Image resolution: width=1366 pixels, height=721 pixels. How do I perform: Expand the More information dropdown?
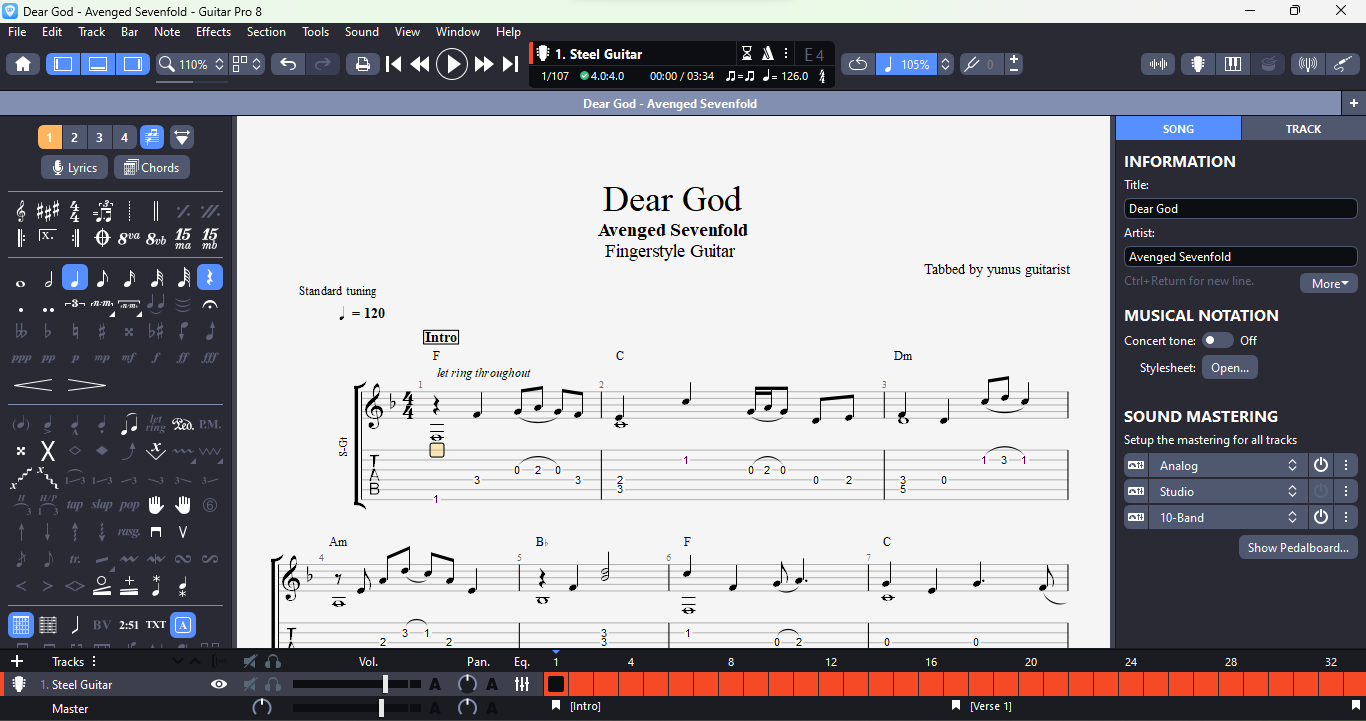[x=1328, y=283]
